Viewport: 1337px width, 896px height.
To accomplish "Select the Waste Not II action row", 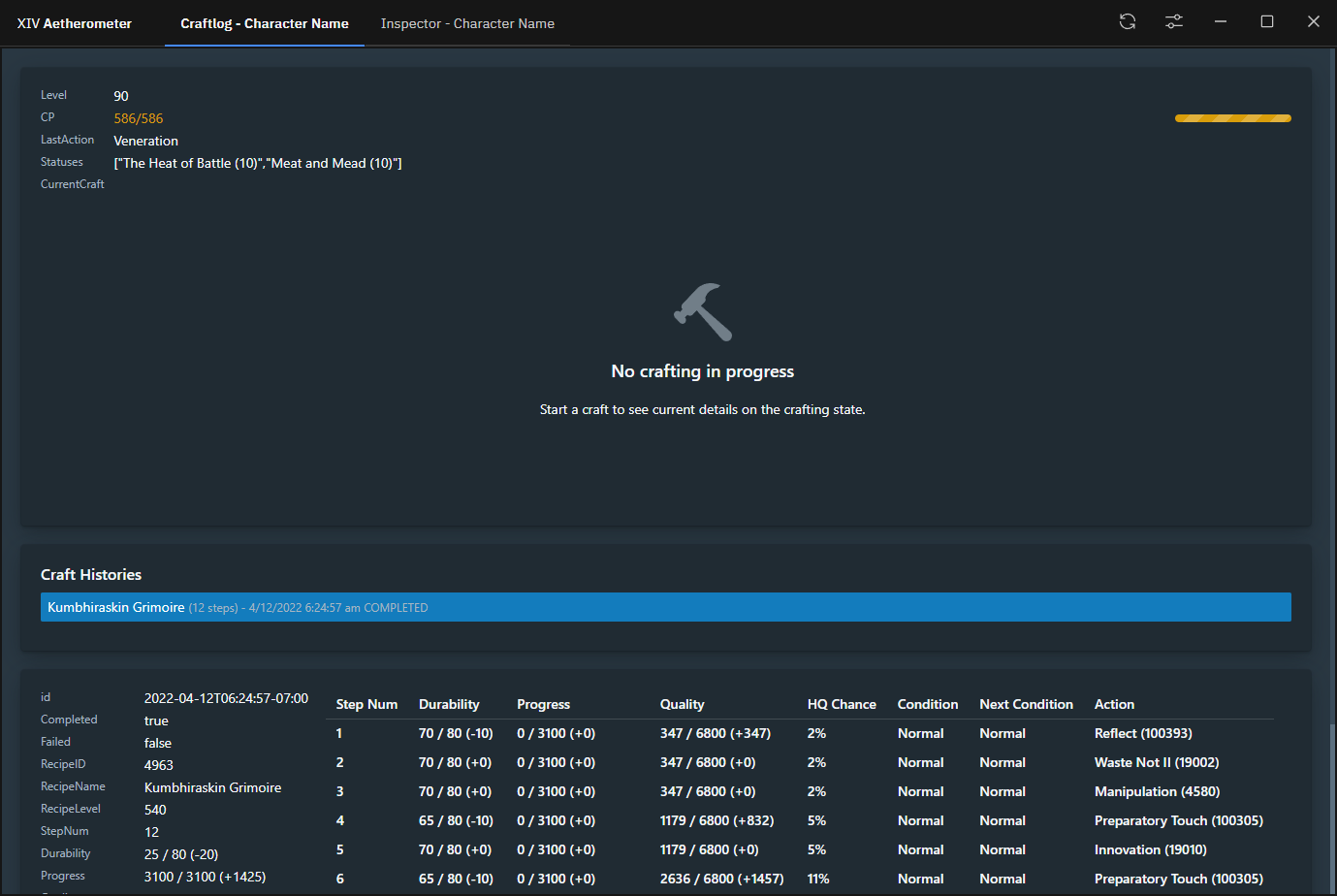I will [x=1158, y=762].
